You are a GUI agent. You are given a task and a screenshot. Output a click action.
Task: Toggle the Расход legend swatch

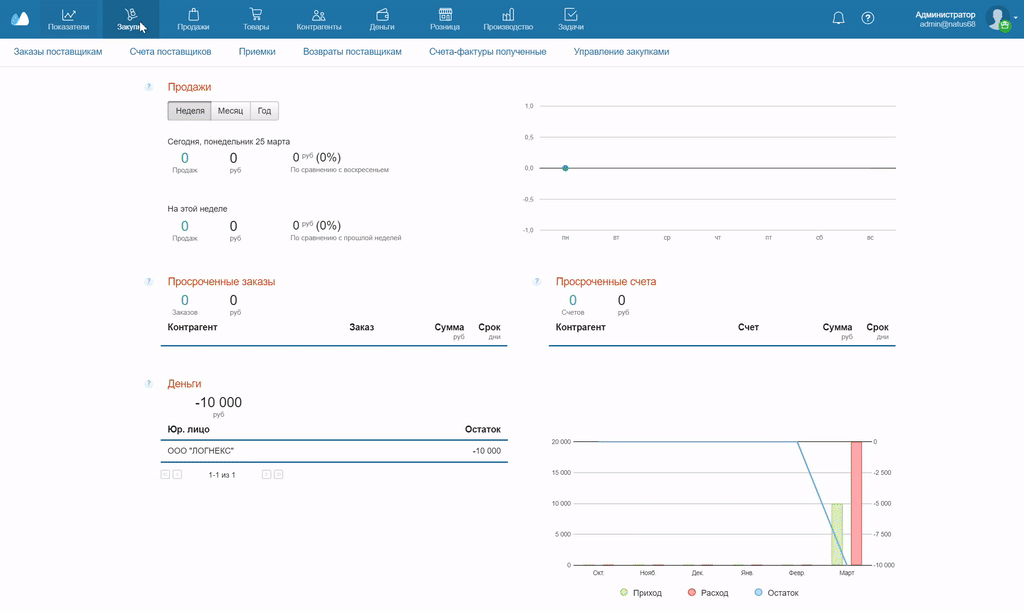[x=692, y=593]
